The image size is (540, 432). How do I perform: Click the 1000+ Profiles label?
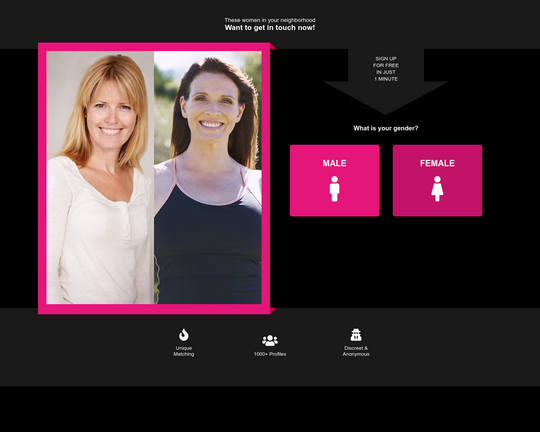pyautogui.click(x=270, y=354)
